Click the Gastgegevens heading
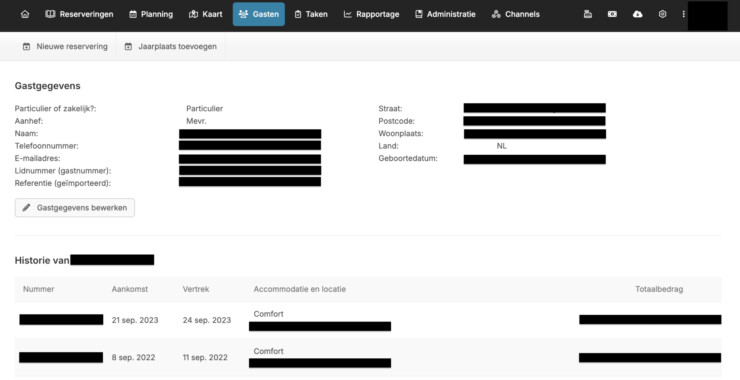The width and height of the screenshot is (740, 380). [48, 86]
